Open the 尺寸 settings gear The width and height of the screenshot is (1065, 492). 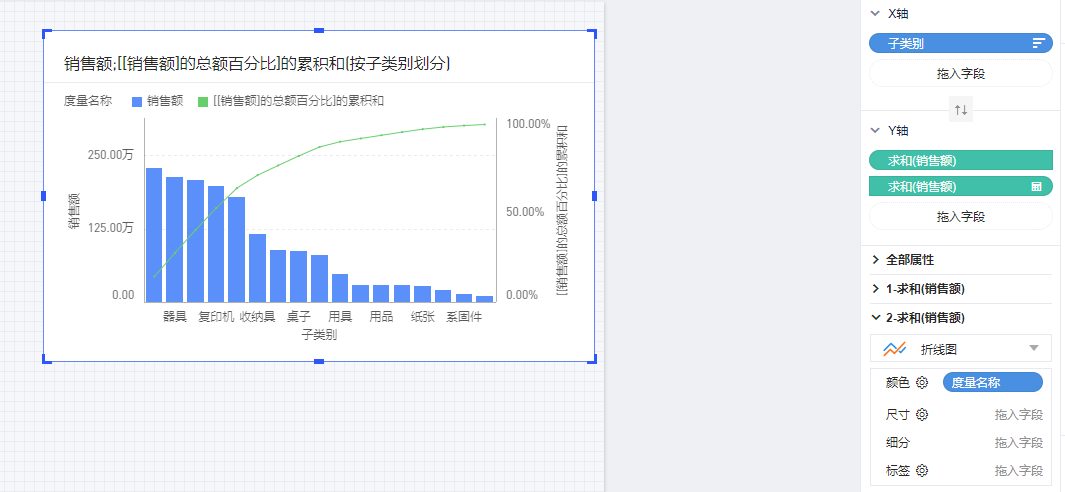coord(922,414)
